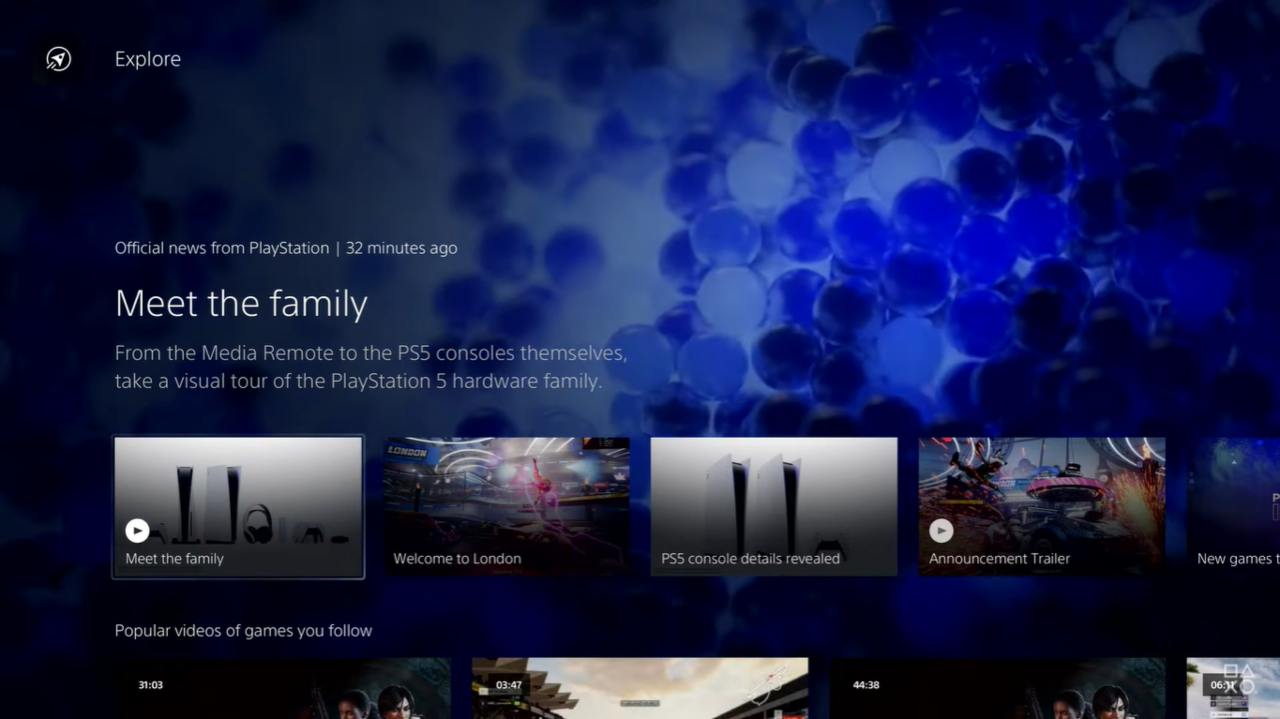The image size is (1280, 719).
Task: Open the video with 31:03 duration
Action: click(x=282, y=688)
